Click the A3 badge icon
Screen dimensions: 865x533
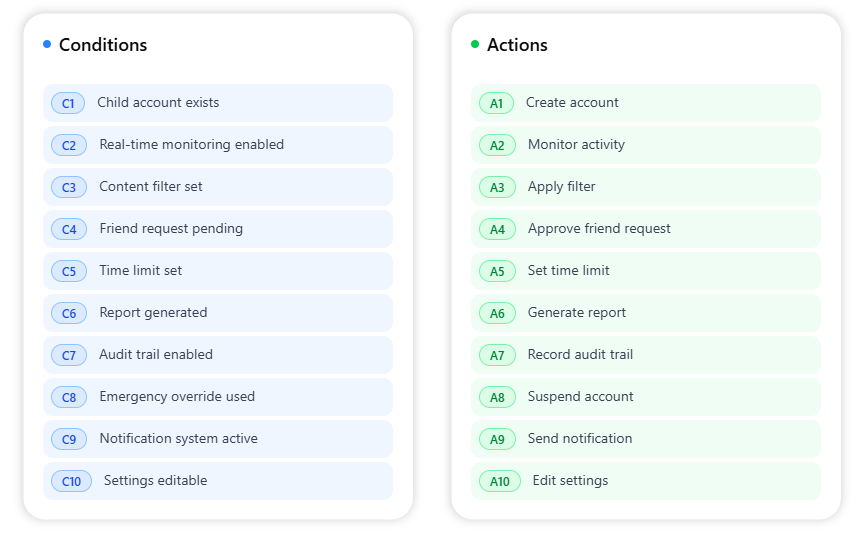(x=497, y=187)
